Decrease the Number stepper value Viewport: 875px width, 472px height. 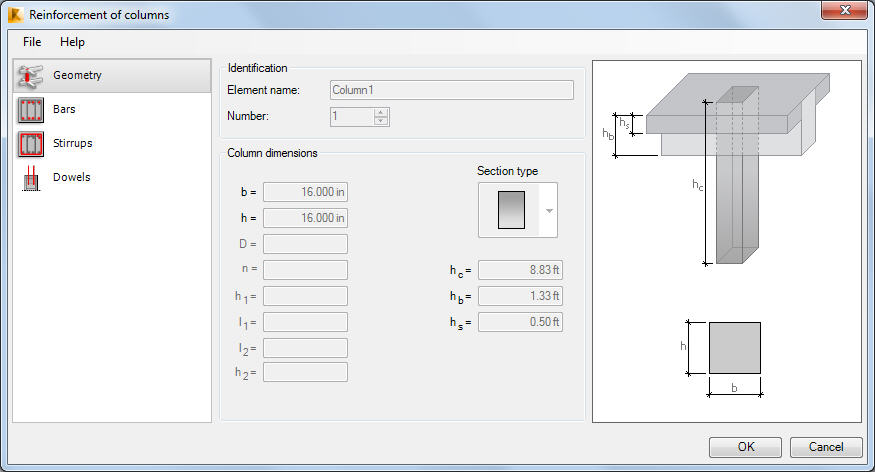[x=380, y=121]
